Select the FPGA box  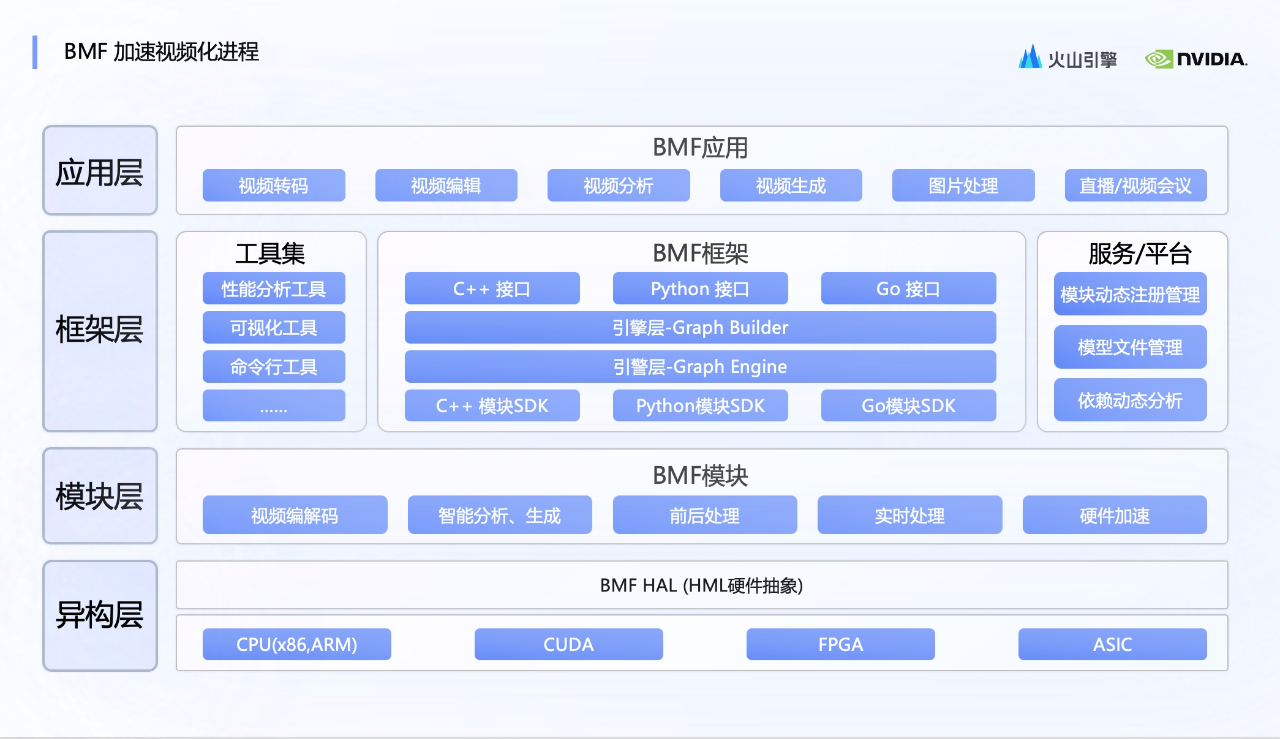[x=841, y=644]
